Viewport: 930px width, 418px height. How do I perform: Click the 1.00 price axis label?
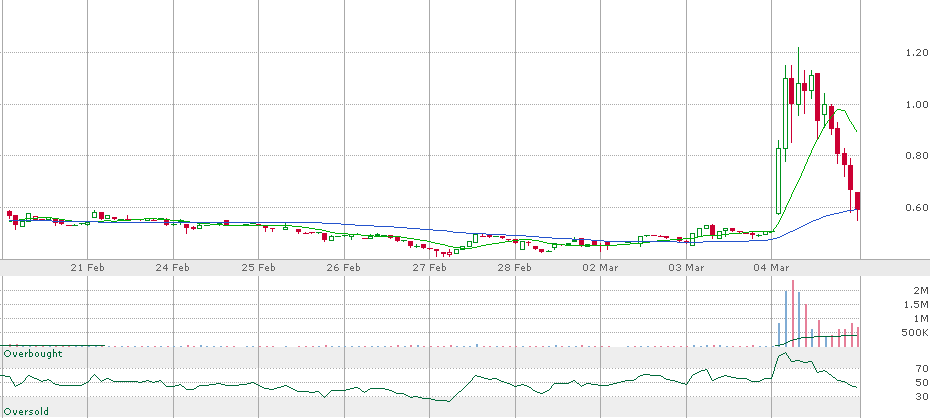[x=917, y=104]
